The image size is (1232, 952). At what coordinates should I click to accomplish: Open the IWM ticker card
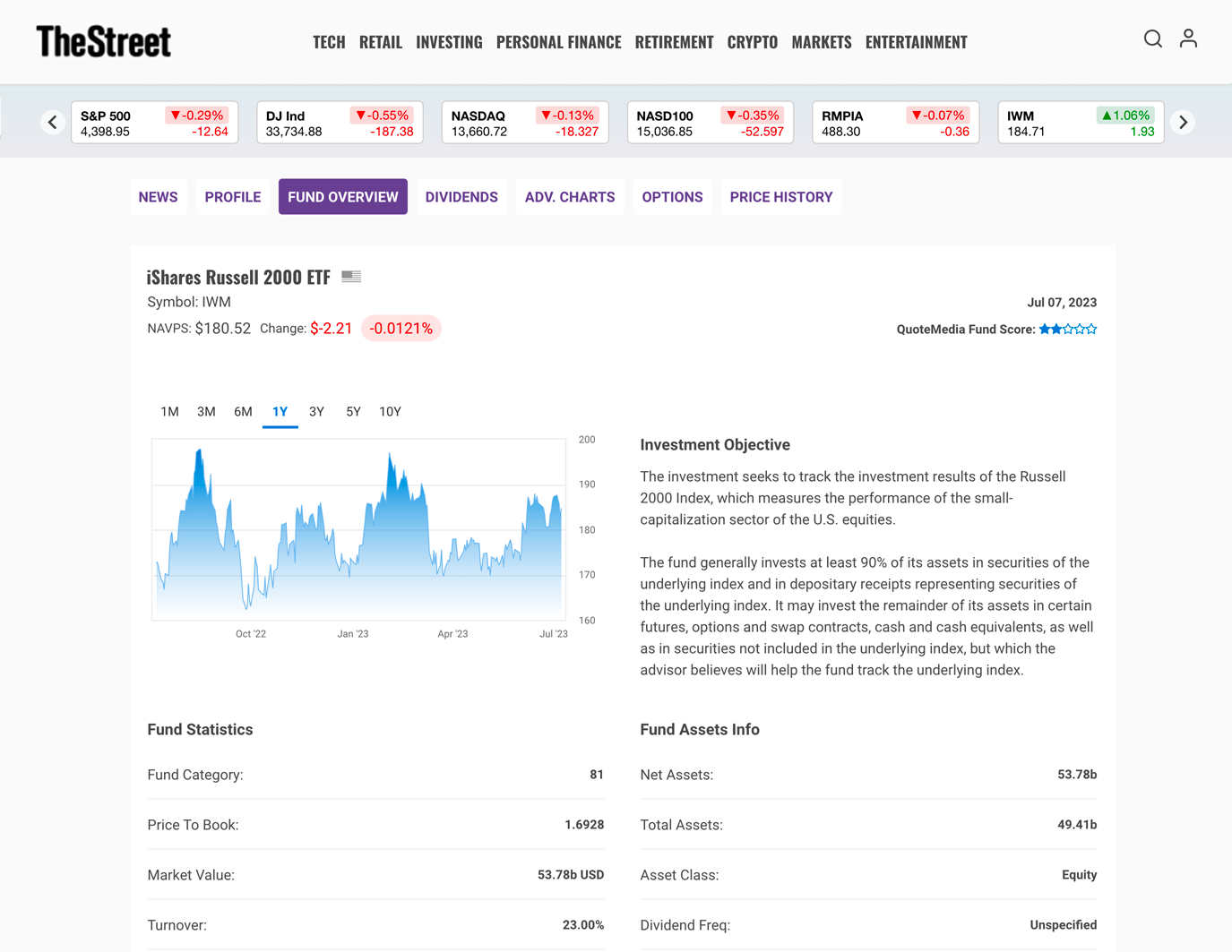click(1080, 123)
